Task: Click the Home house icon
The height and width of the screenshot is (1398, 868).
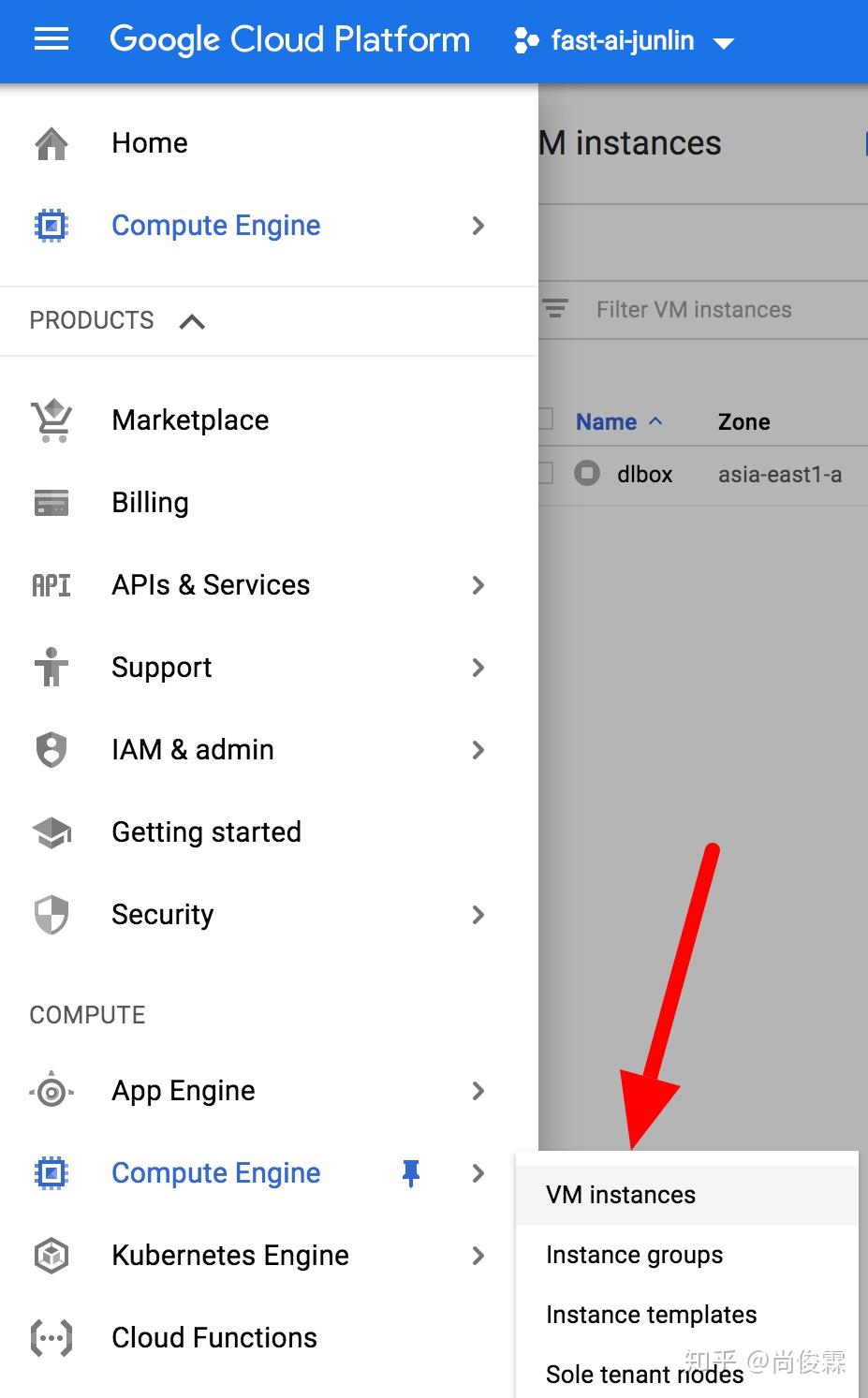Action: point(51,143)
